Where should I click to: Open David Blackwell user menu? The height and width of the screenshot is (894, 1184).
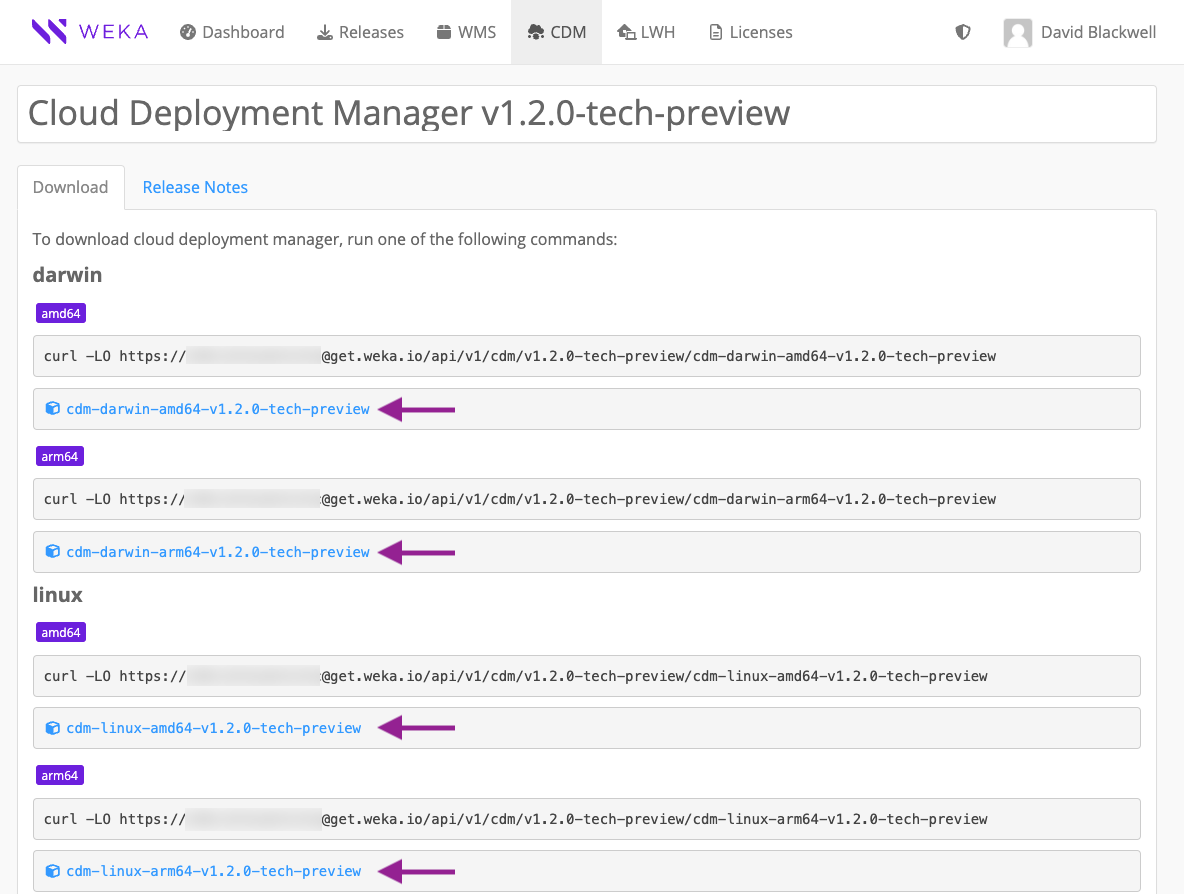point(1097,32)
